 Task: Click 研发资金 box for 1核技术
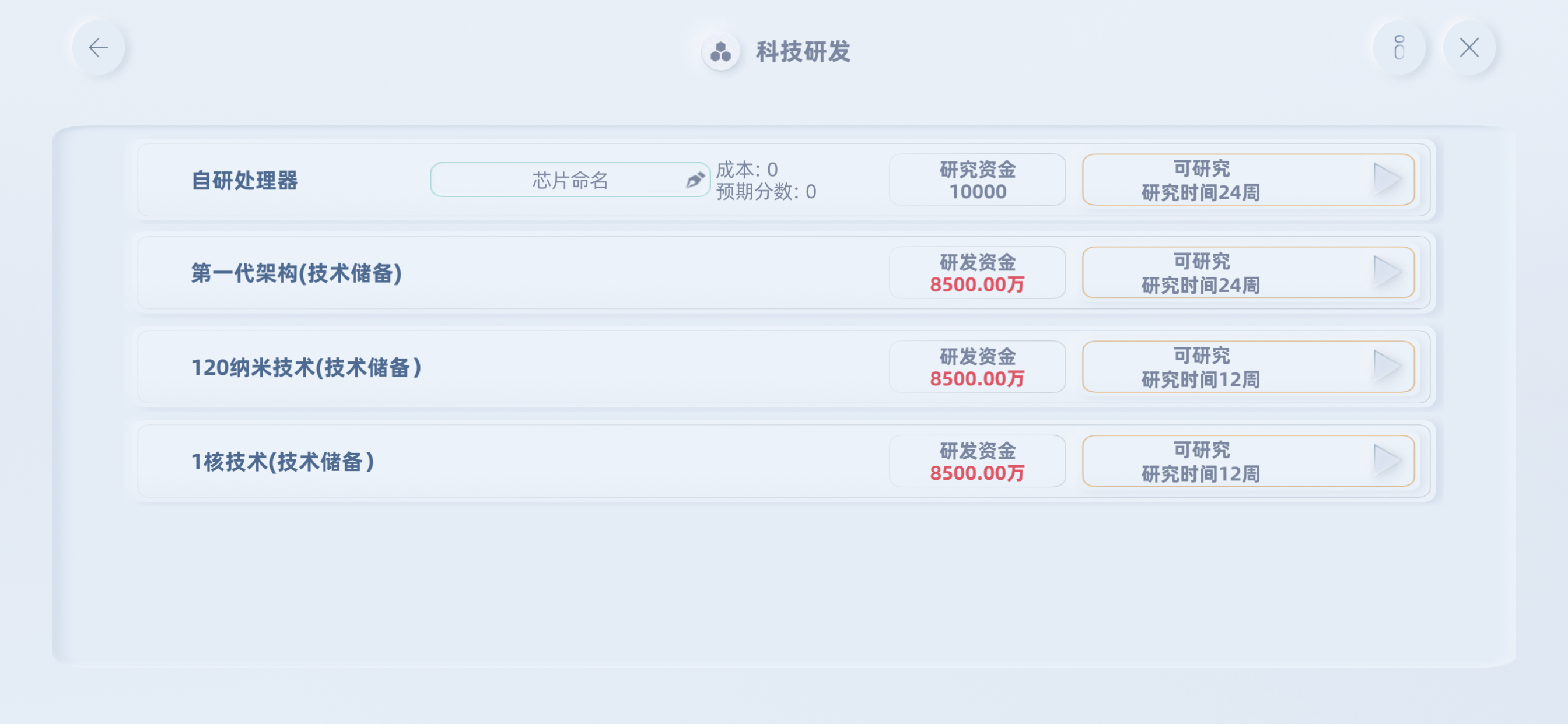pyautogui.click(x=977, y=461)
